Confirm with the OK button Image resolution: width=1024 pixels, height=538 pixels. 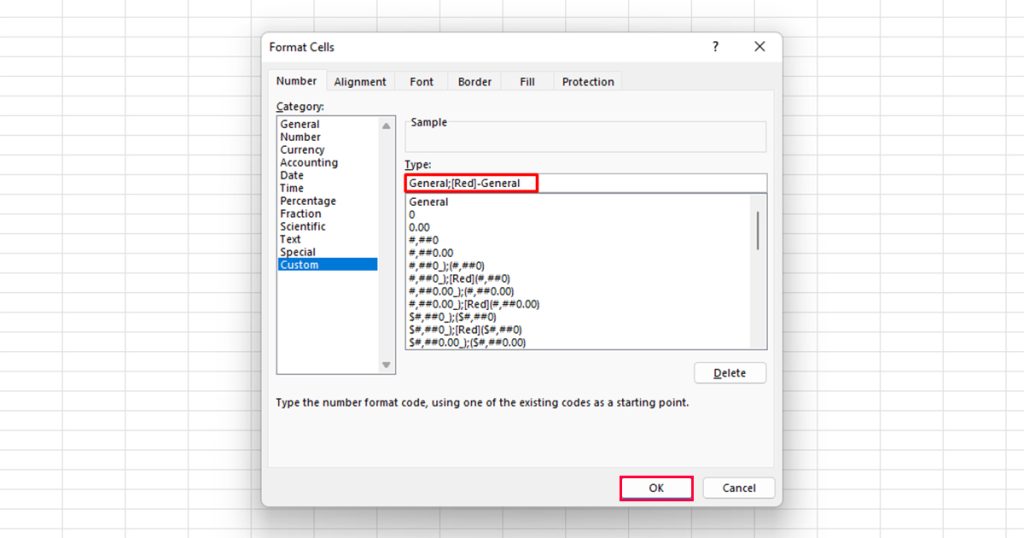[x=656, y=488]
